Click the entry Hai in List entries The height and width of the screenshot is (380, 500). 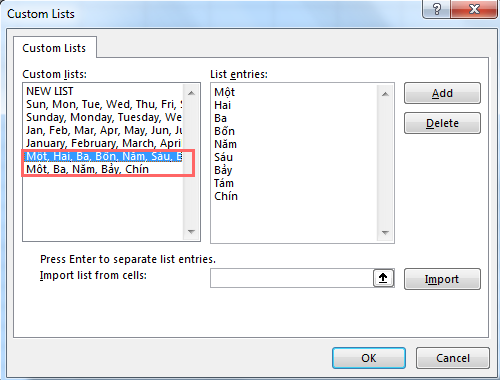222,105
